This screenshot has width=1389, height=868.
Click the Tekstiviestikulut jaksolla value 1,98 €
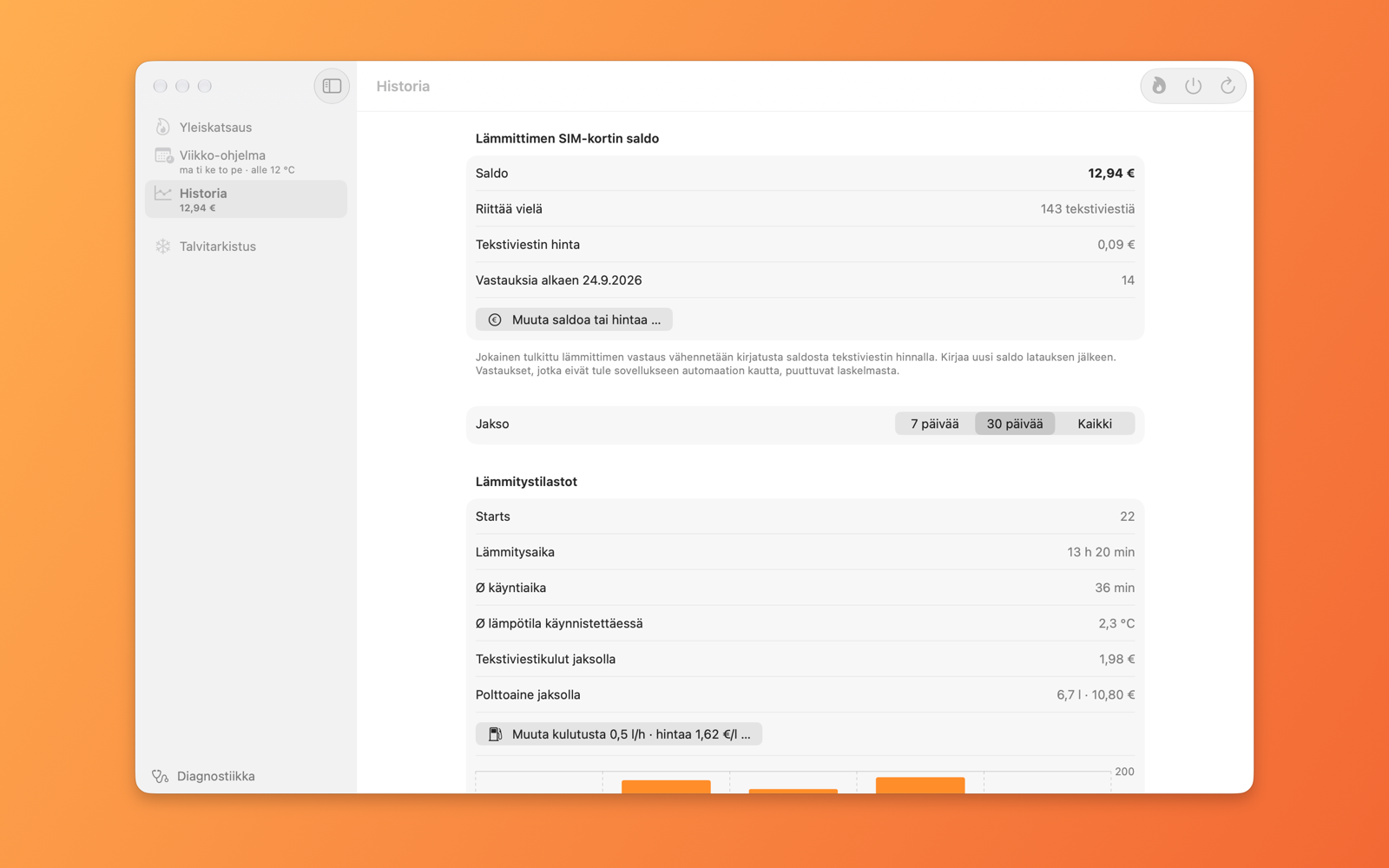1117,659
